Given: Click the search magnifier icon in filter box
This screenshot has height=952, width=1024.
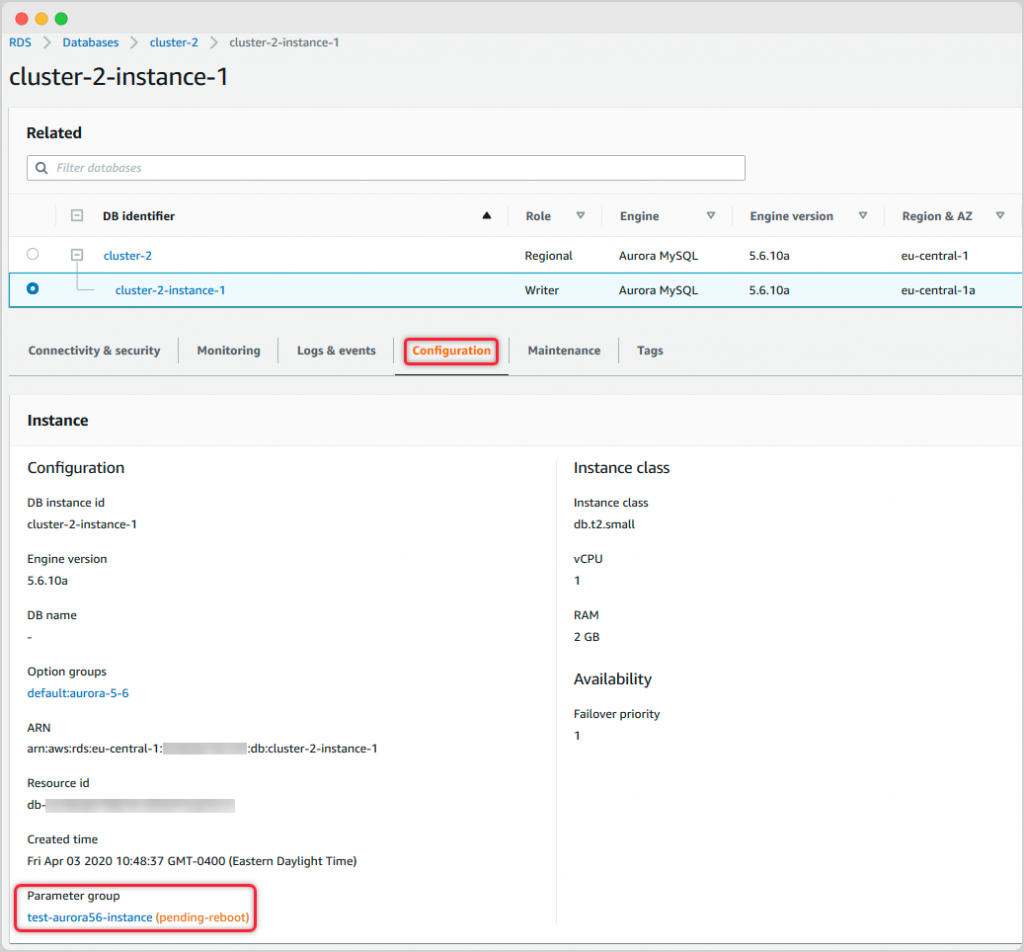Looking at the screenshot, I should 41,168.
